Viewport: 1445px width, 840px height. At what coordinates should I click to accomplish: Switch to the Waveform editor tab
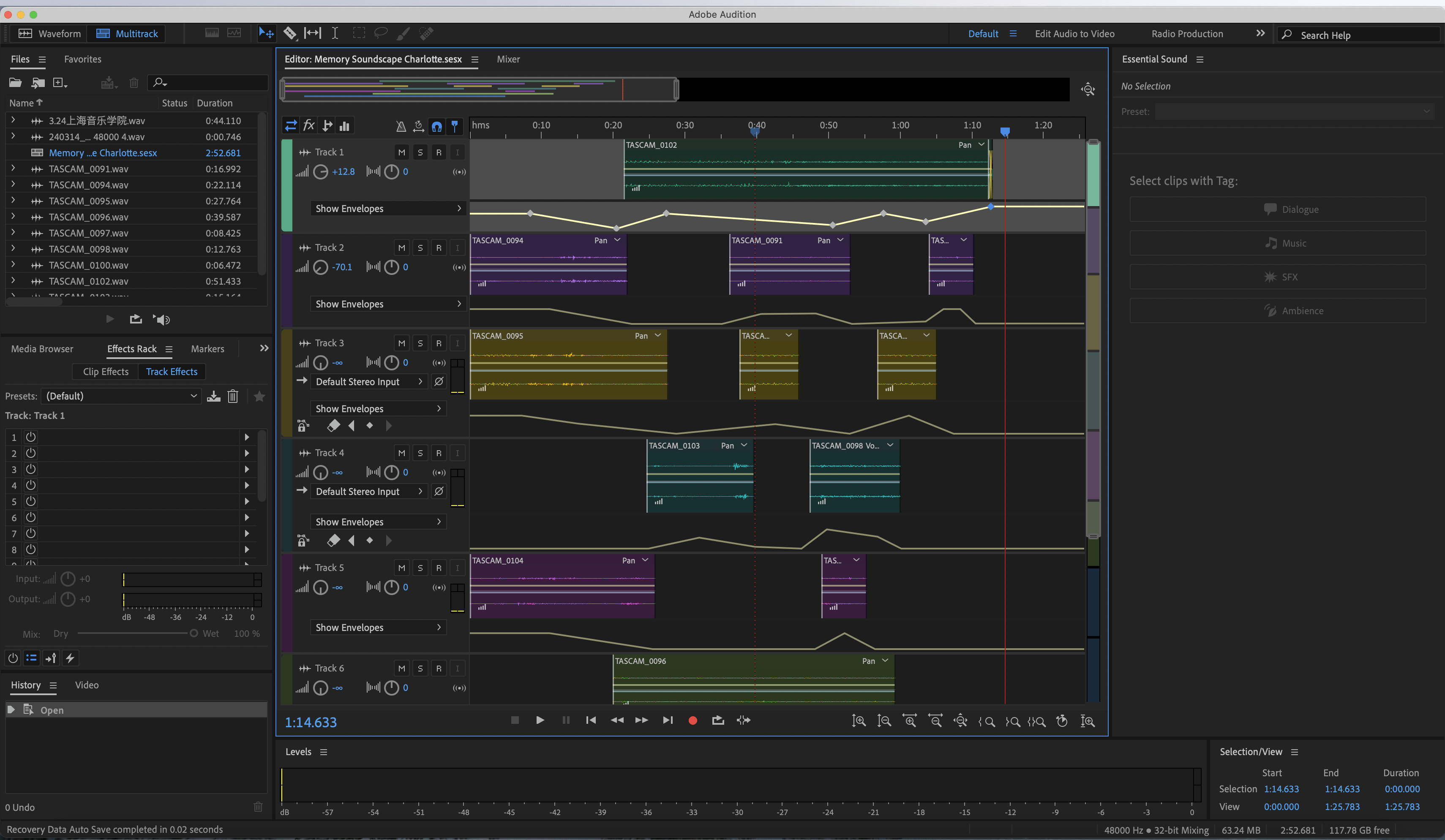click(49, 33)
